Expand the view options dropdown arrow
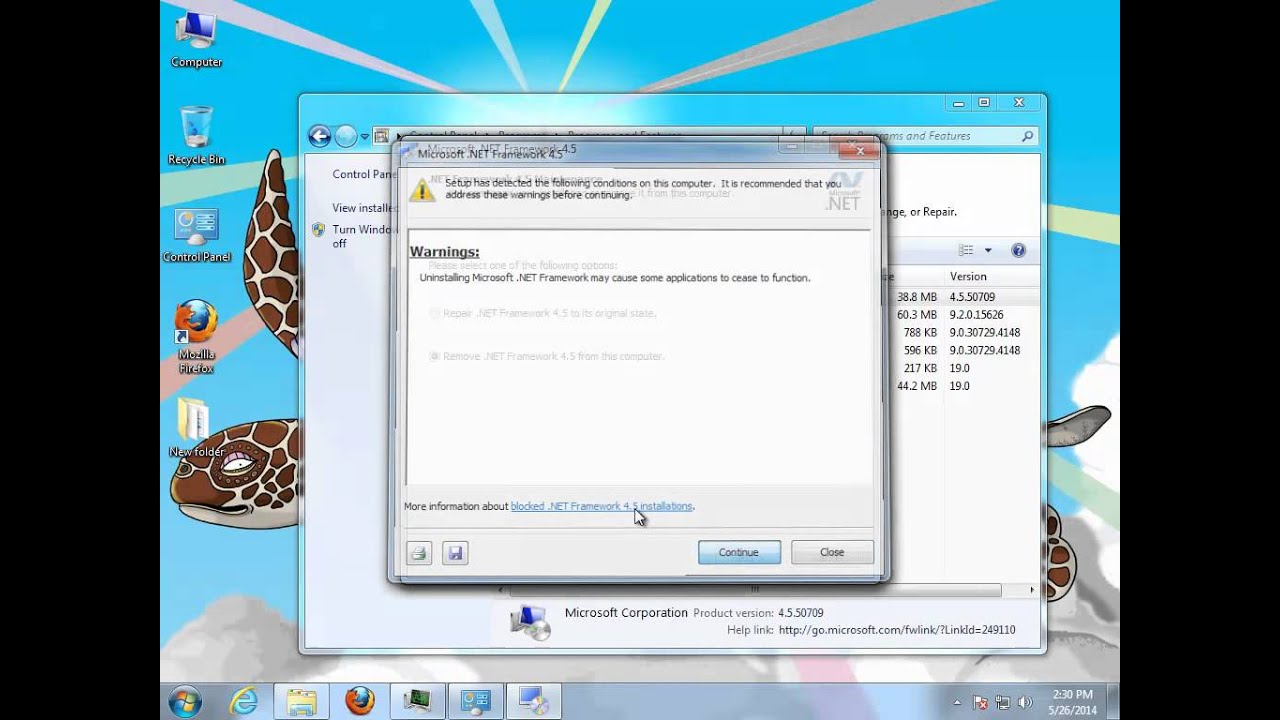The image size is (1280, 720). pos(988,250)
